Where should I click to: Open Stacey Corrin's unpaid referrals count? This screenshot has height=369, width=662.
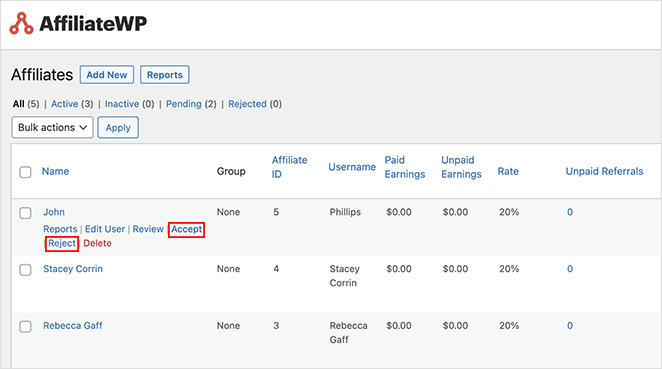(570, 269)
